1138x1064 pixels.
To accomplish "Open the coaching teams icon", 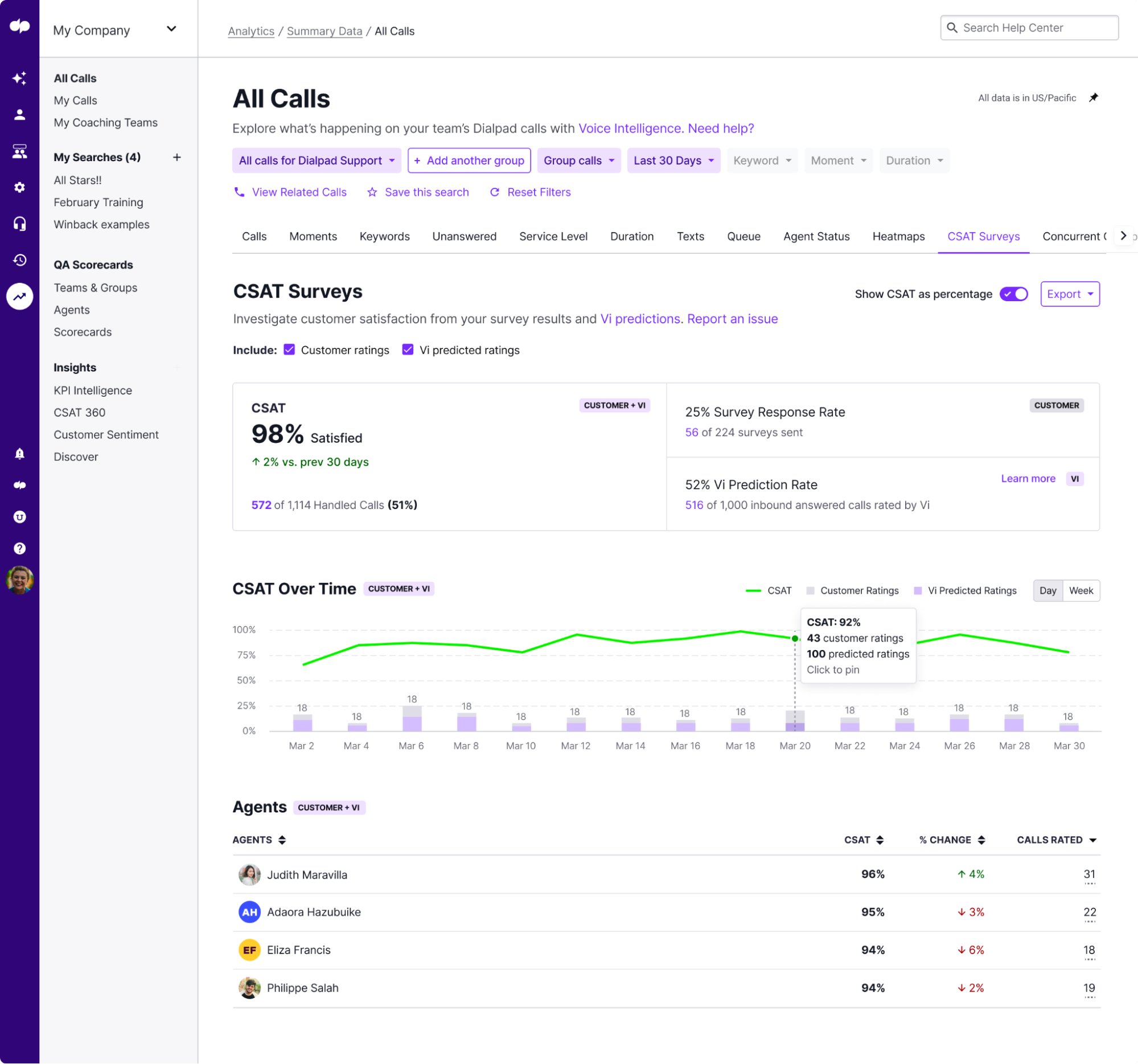I will [x=19, y=151].
